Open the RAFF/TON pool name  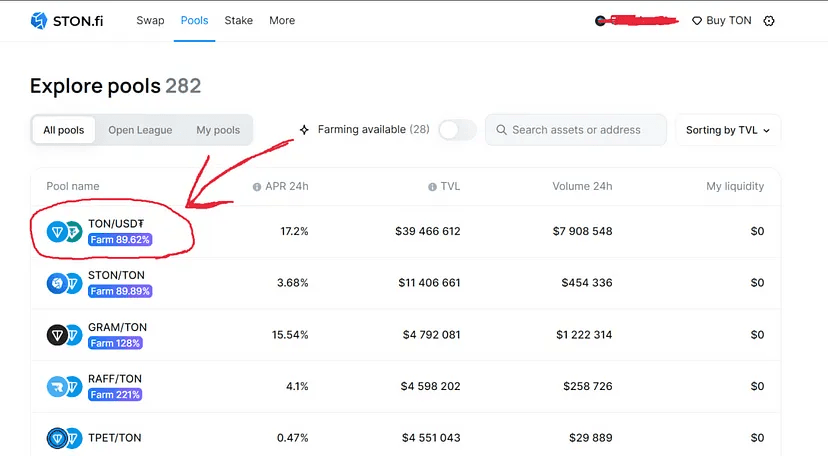(x=115, y=379)
